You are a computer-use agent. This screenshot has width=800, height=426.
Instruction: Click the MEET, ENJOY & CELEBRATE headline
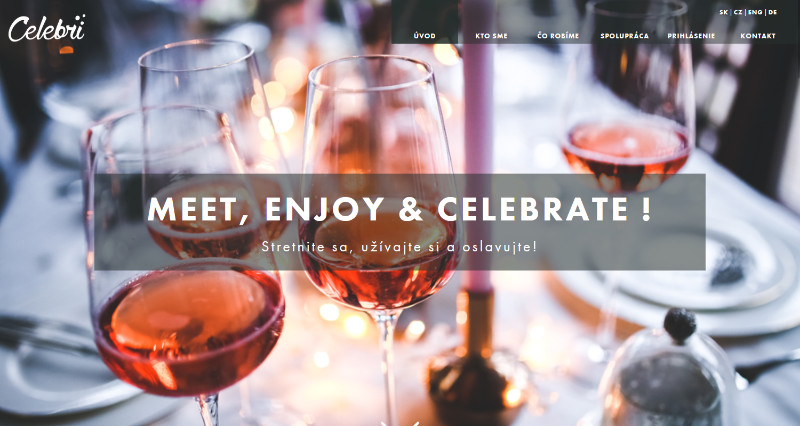click(x=399, y=208)
